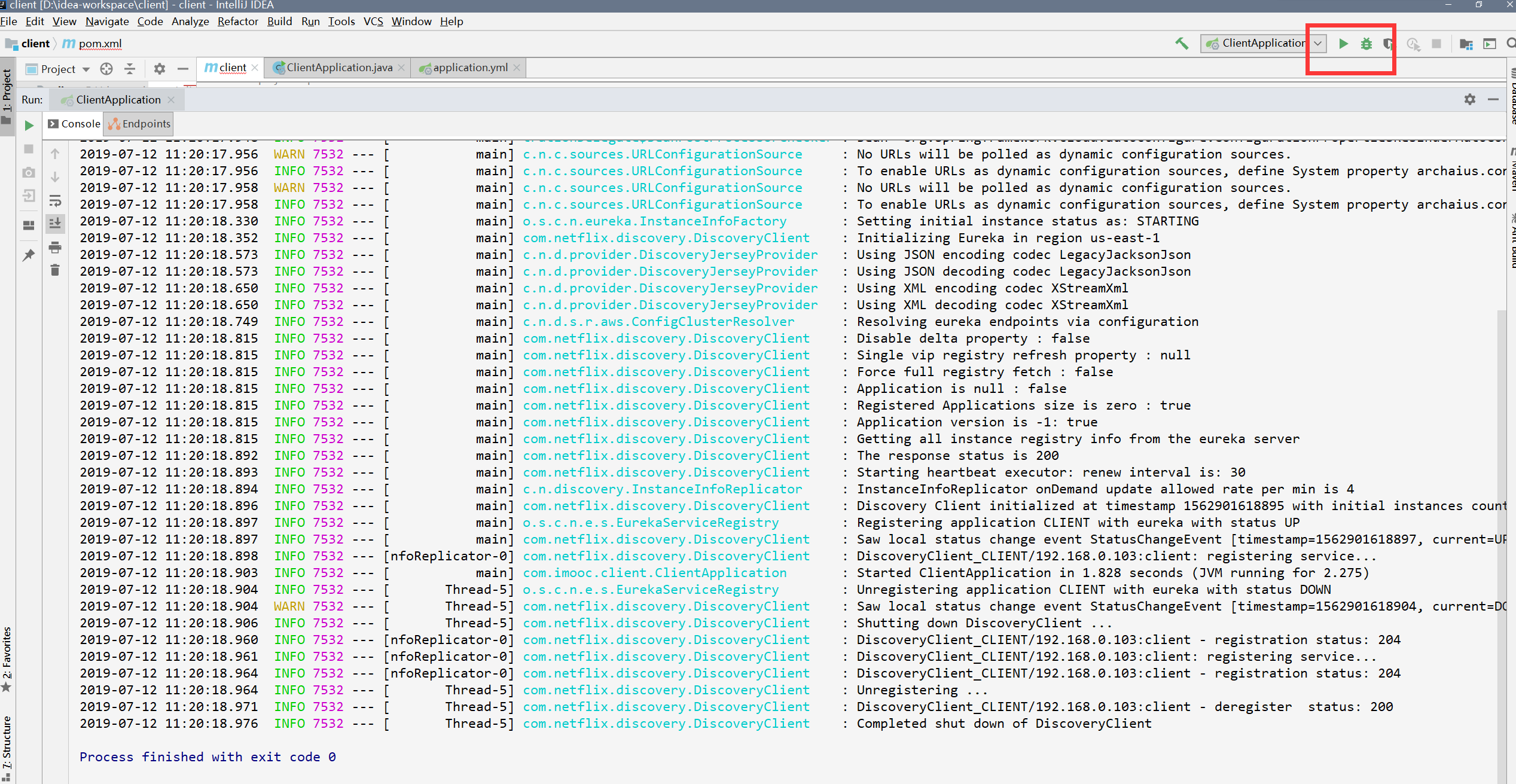Click the pom.xml breadcrumb
This screenshot has height=784, width=1516.
coord(100,44)
